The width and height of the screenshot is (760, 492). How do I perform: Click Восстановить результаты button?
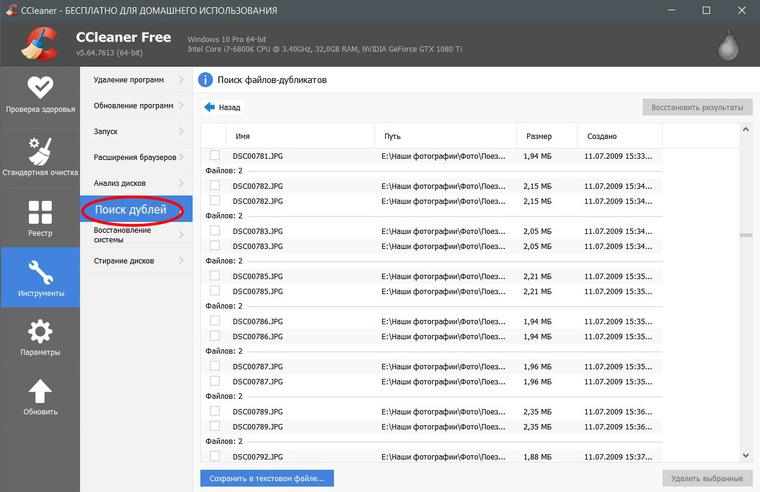coord(697,107)
